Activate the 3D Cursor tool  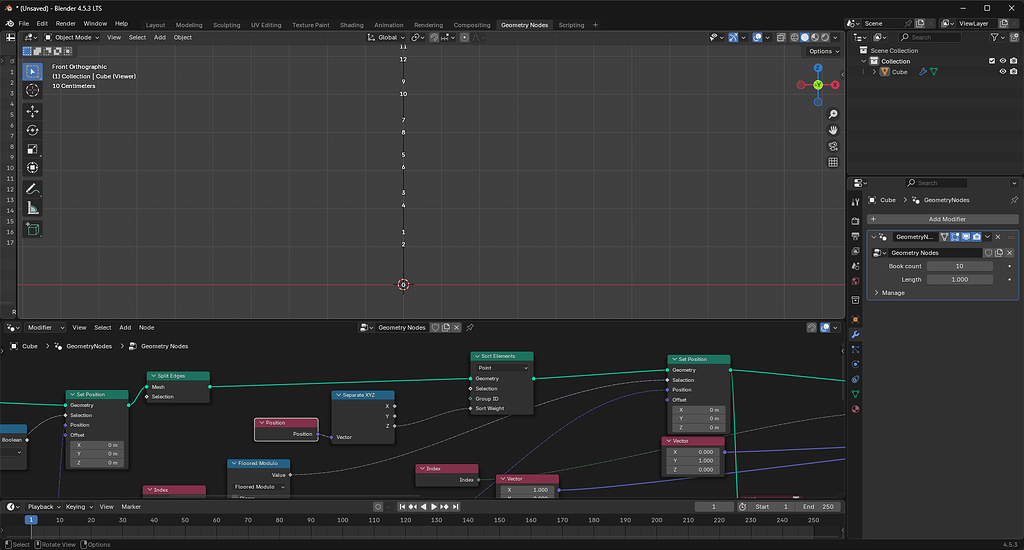[32, 90]
